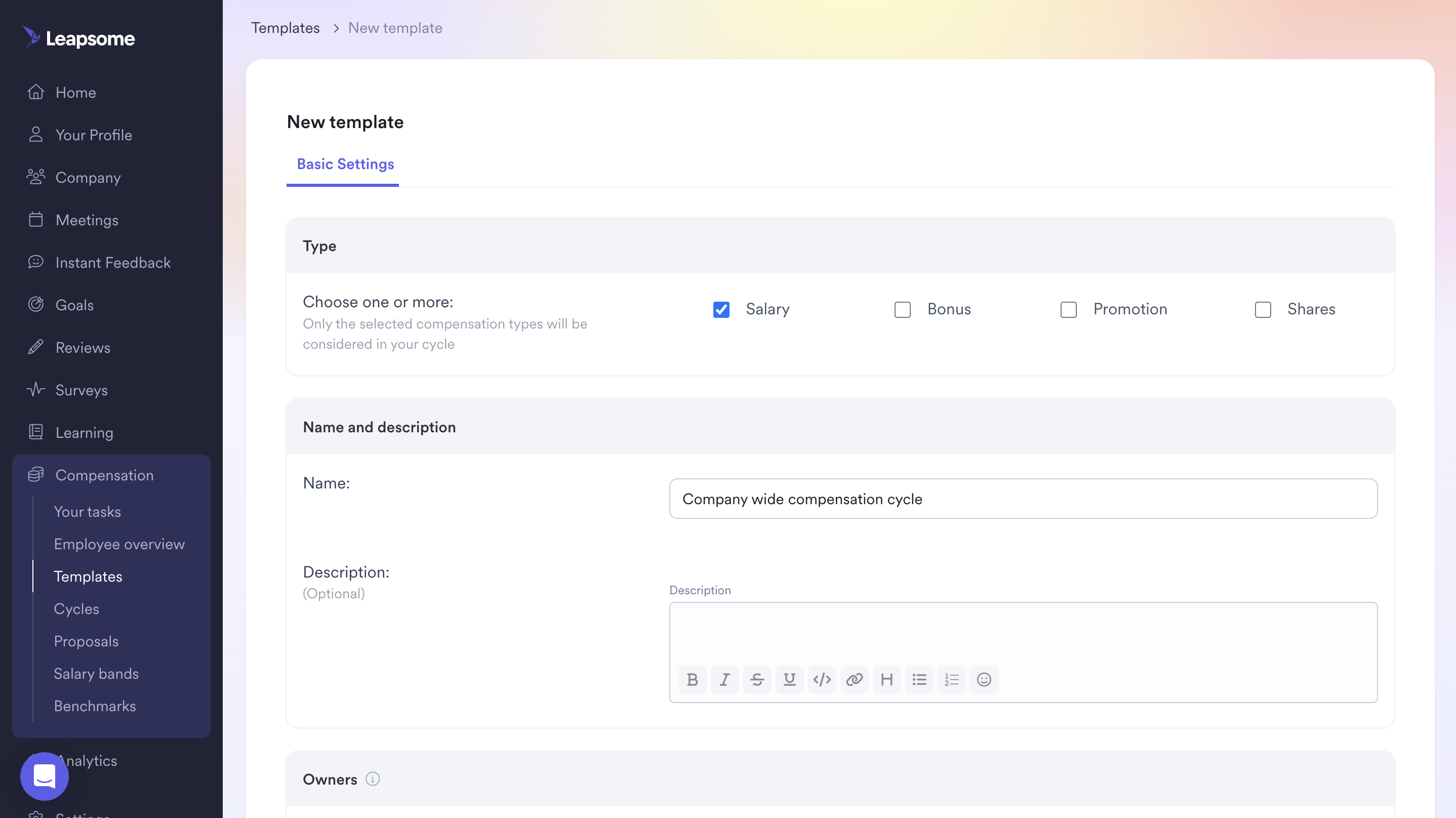The height and width of the screenshot is (818, 1456).
Task: Switch to the Basic Settings tab
Action: pos(345,164)
